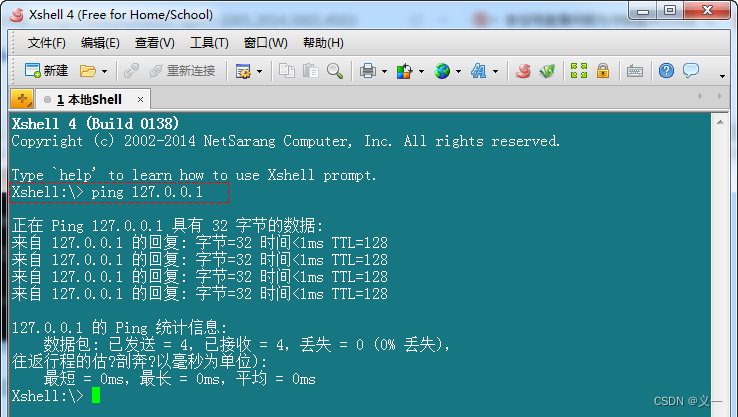Open the 帮助(H) menu
The image size is (738, 417).
point(323,43)
